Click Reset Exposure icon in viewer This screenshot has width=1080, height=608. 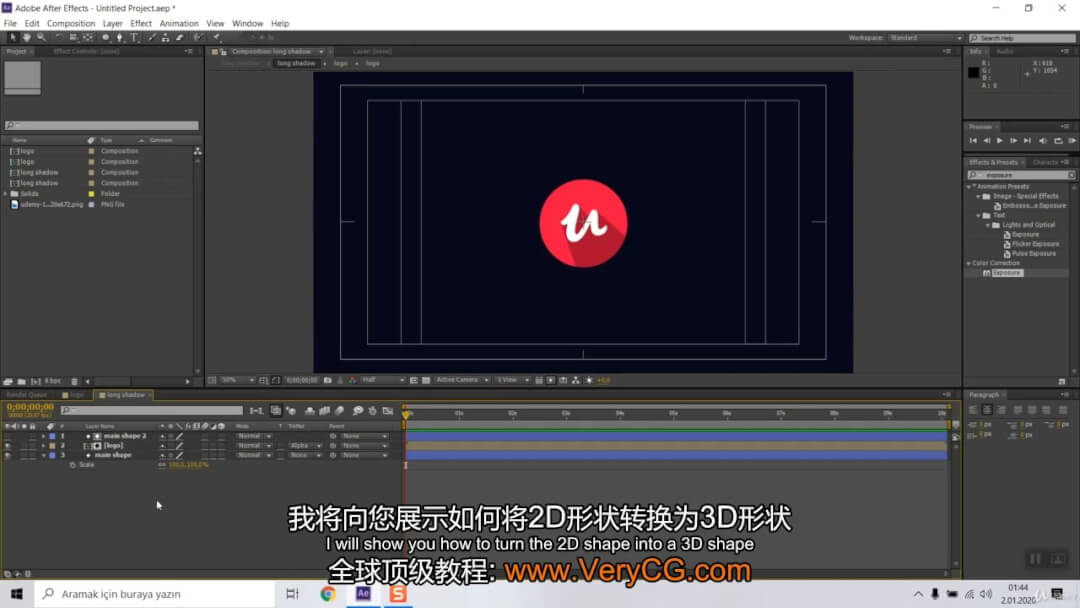[590, 380]
